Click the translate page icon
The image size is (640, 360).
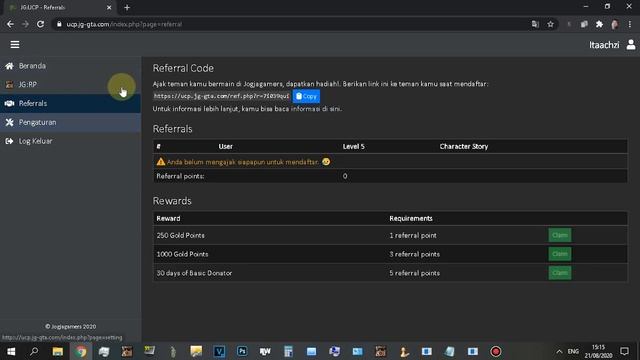pyautogui.click(x=535, y=24)
